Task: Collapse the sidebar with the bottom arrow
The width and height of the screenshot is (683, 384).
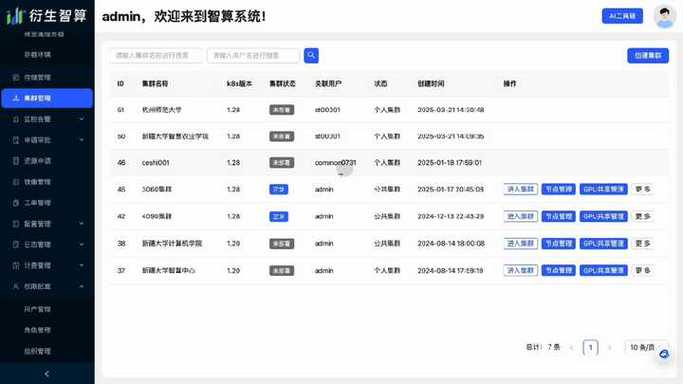Action: [47, 374]
